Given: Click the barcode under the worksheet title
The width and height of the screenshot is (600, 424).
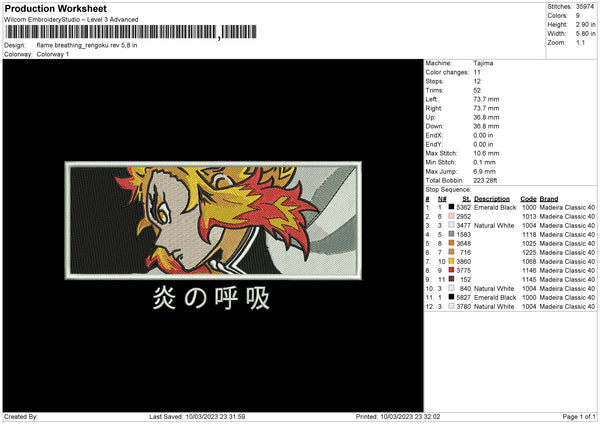Looking at the screenshot, I should (130, 32).
